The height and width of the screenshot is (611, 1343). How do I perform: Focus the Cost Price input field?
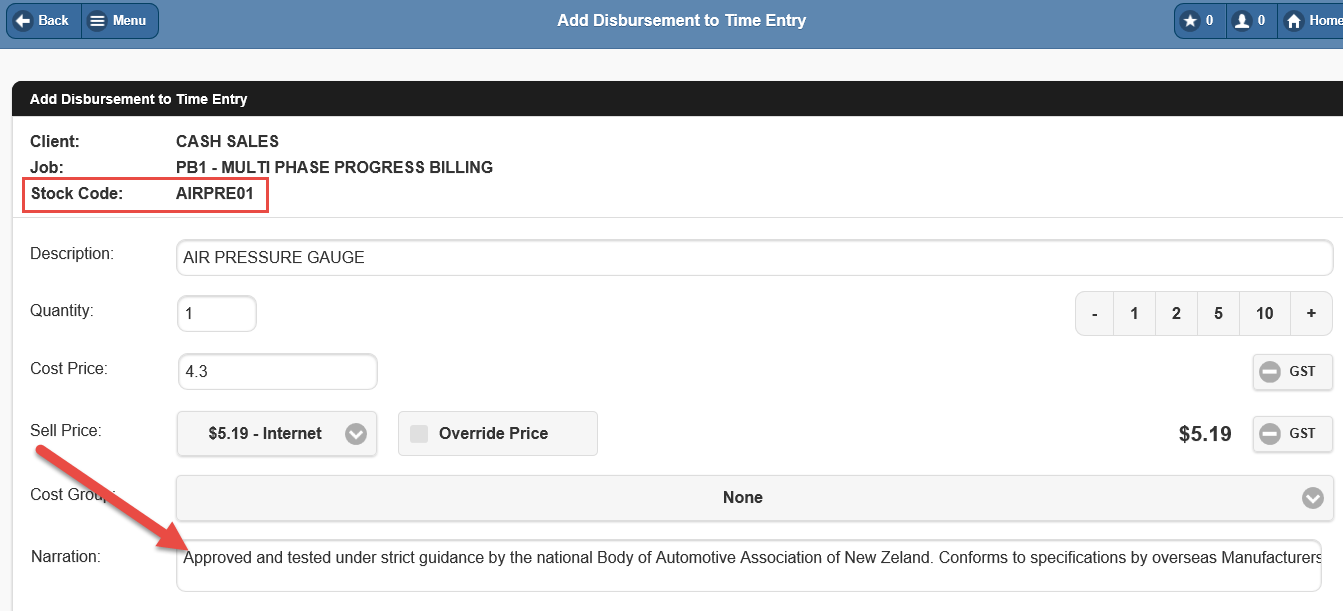[x=277, y=372]
